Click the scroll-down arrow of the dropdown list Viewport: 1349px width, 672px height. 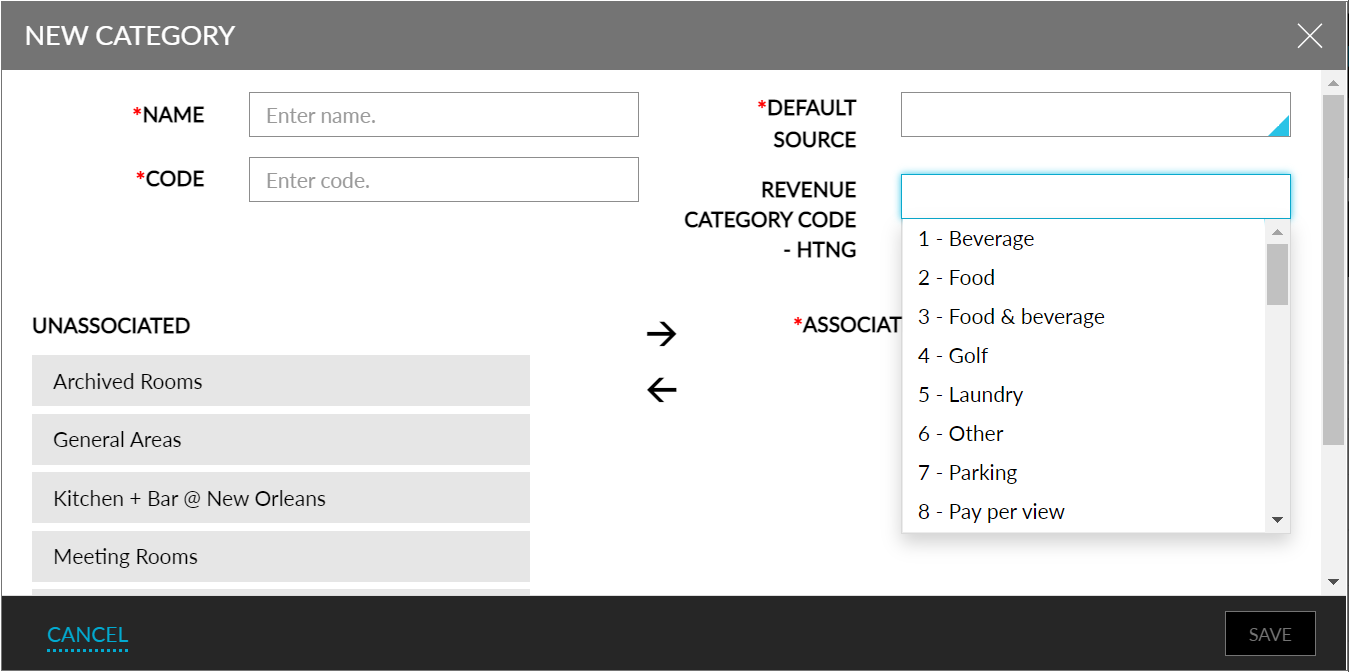coord(1277,519)
